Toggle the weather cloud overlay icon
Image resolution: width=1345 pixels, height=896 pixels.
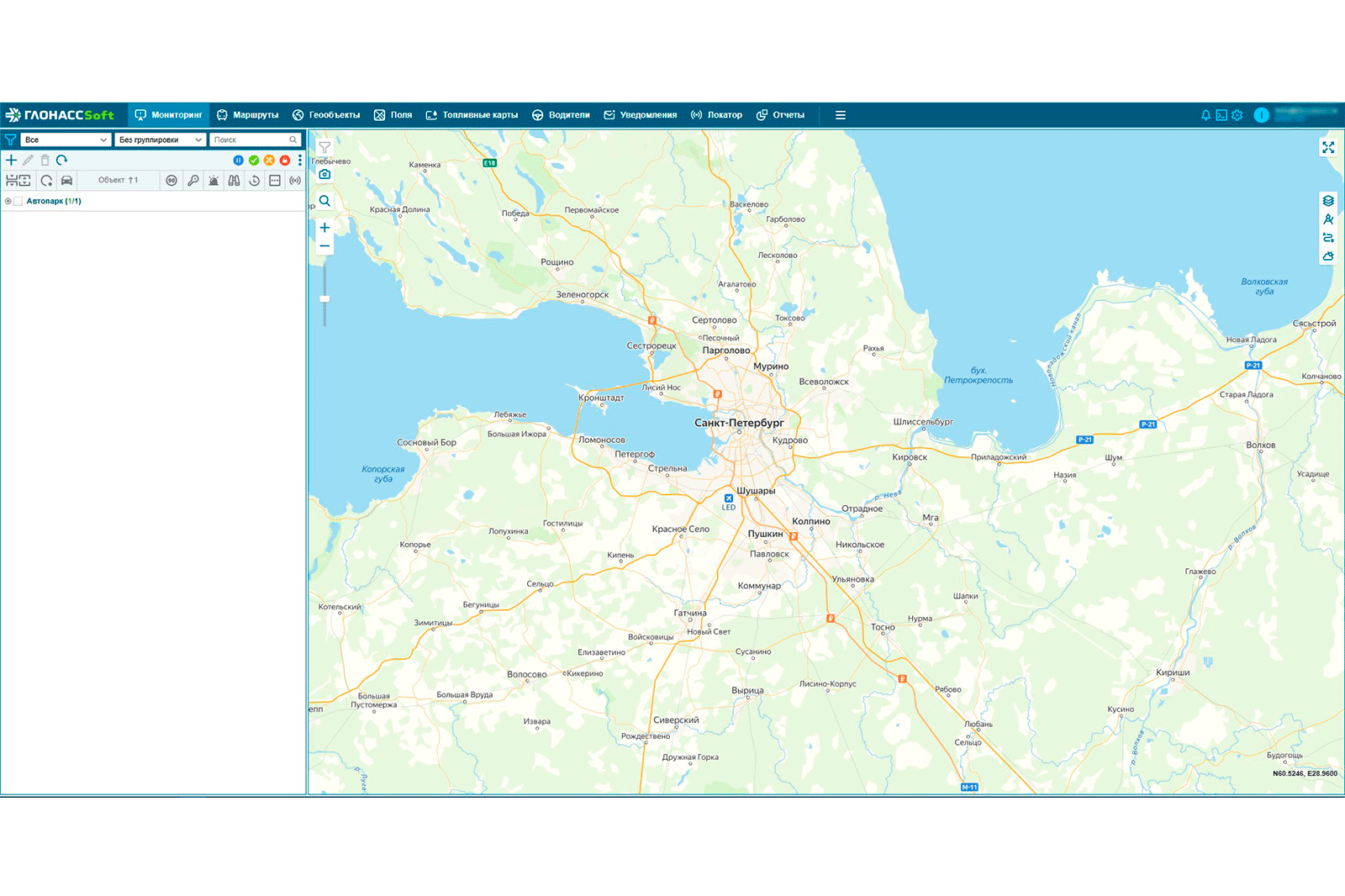[1328, 256]
